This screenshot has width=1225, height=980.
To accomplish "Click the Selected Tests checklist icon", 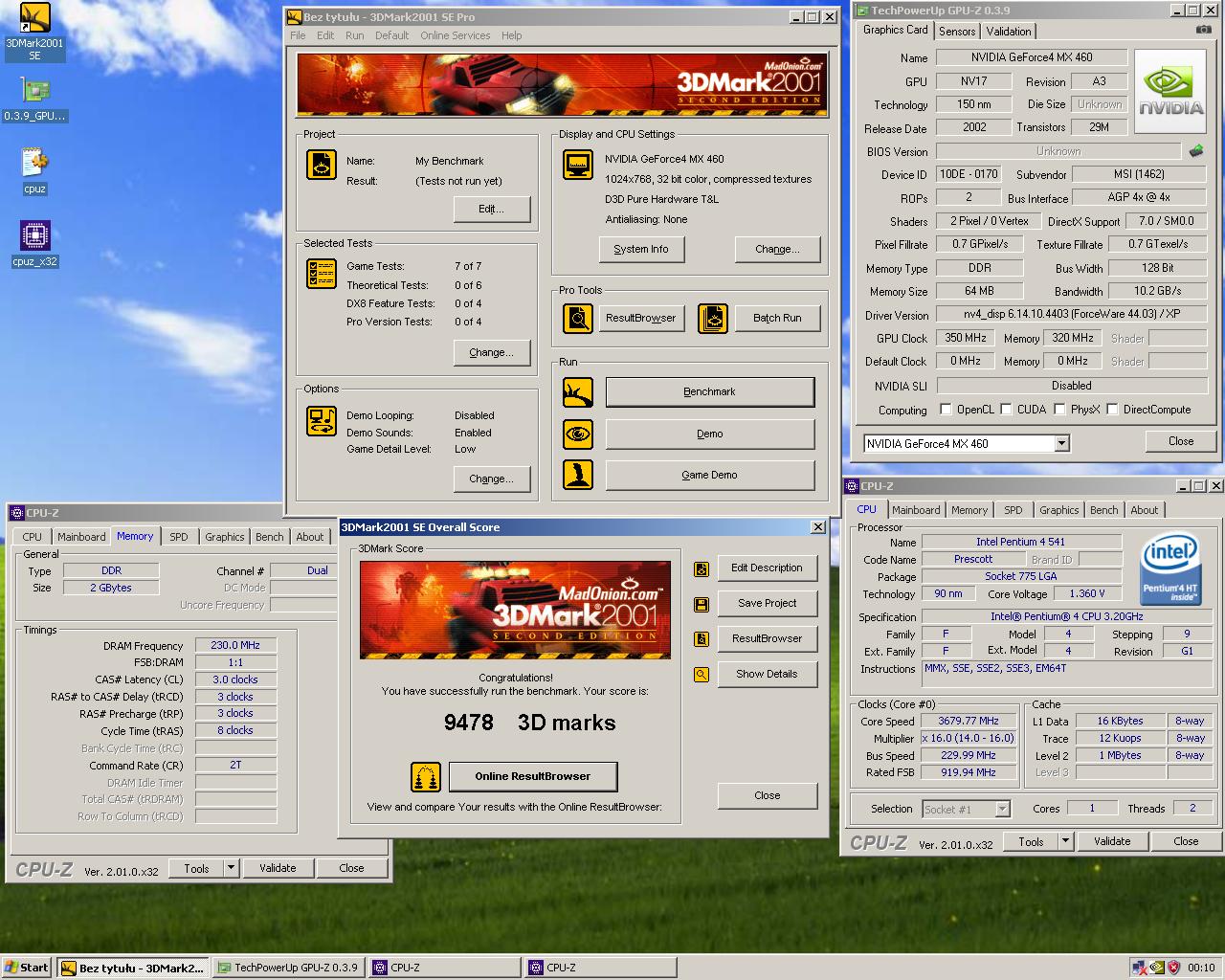I will pos(322,274).
